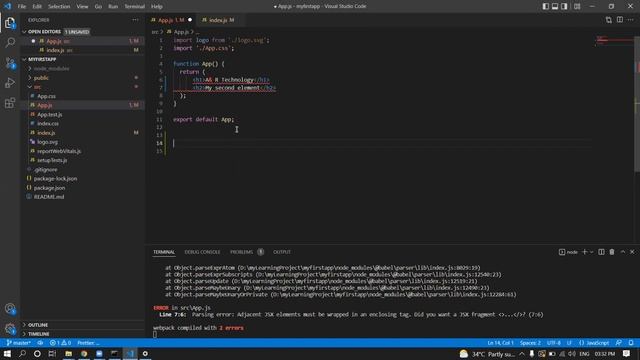Switch to the index.js editor tab
Viewport: 640px width, 360px height.
click(221, 20)
